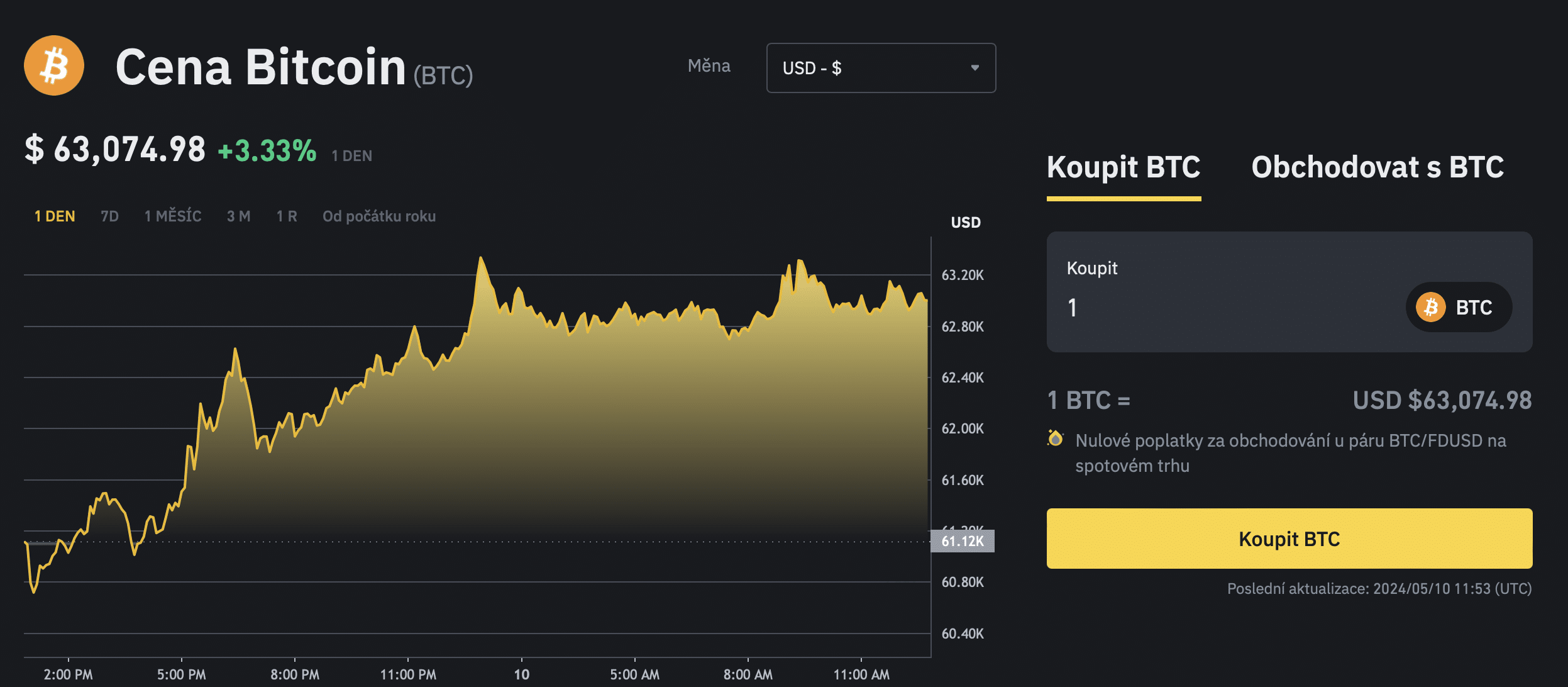Click the yellow Koupit BTC button
Screen dimensions: 1568x687
[x=1289, y=539]
